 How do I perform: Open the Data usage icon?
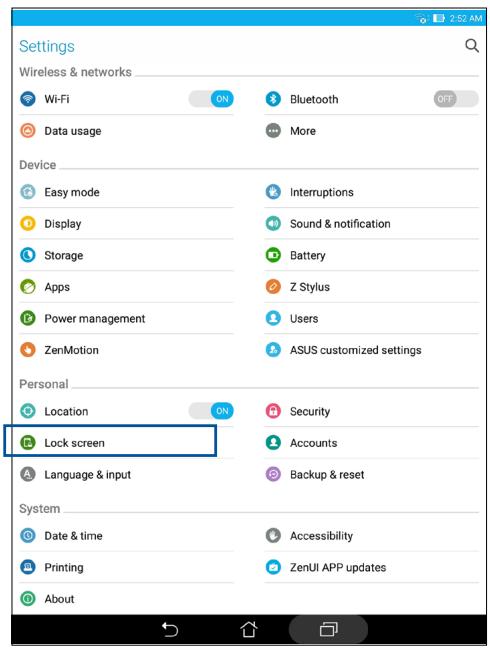(28, 131)
